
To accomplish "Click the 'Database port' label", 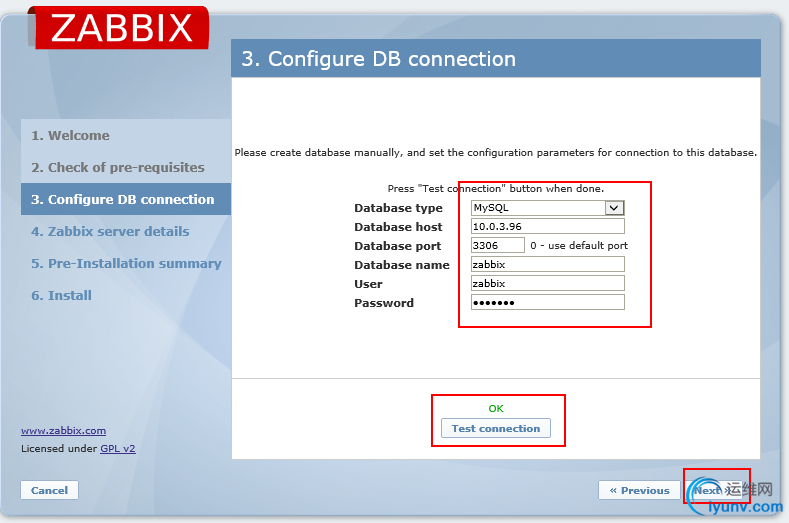I will click(x=398, y=246).
